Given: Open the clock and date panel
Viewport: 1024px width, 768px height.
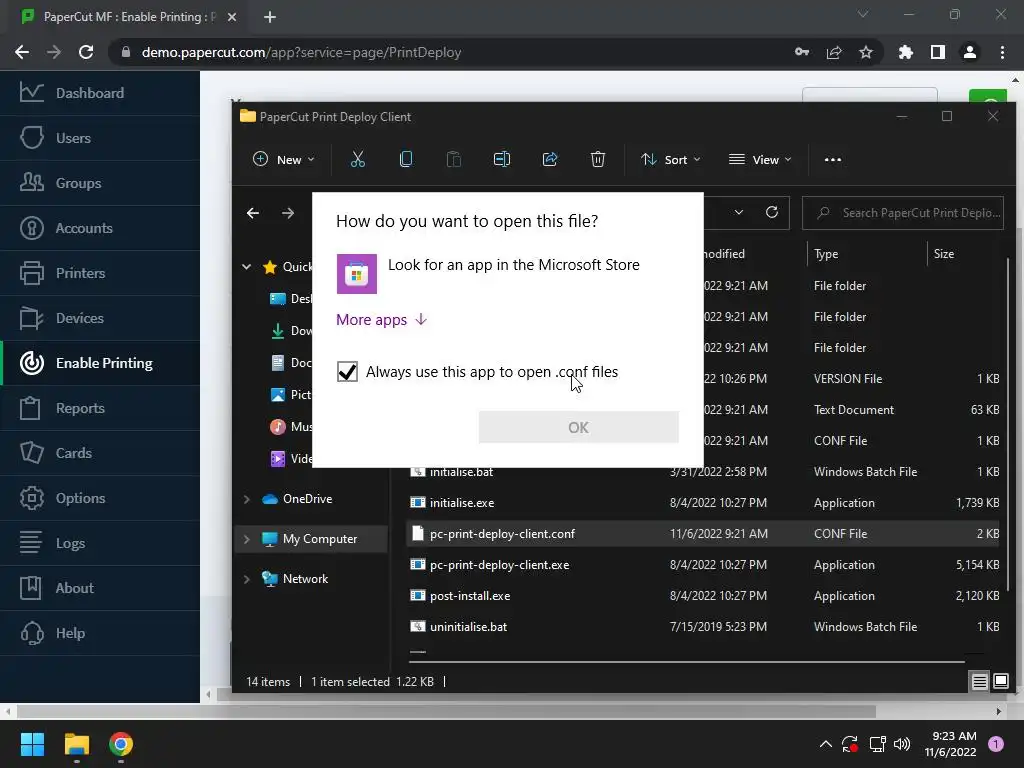Looking at the screenshot, I should [x=950, y=744].
